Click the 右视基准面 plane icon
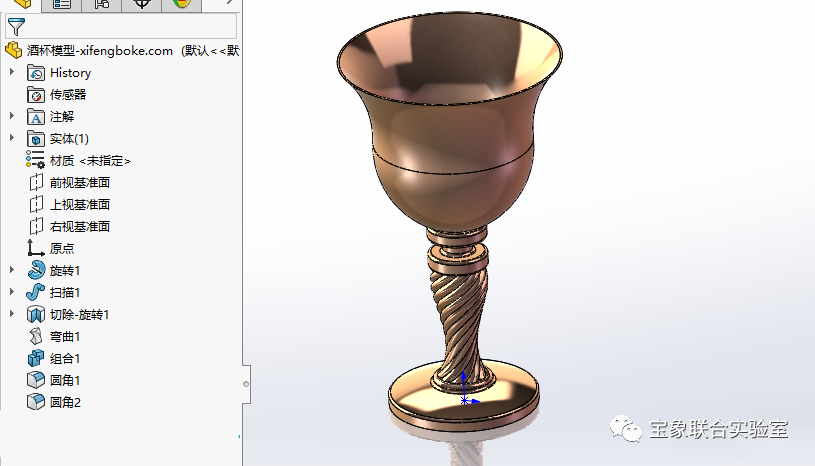Image resolution: width=815 pixels, height=466 pixels. tap(35, 226)
